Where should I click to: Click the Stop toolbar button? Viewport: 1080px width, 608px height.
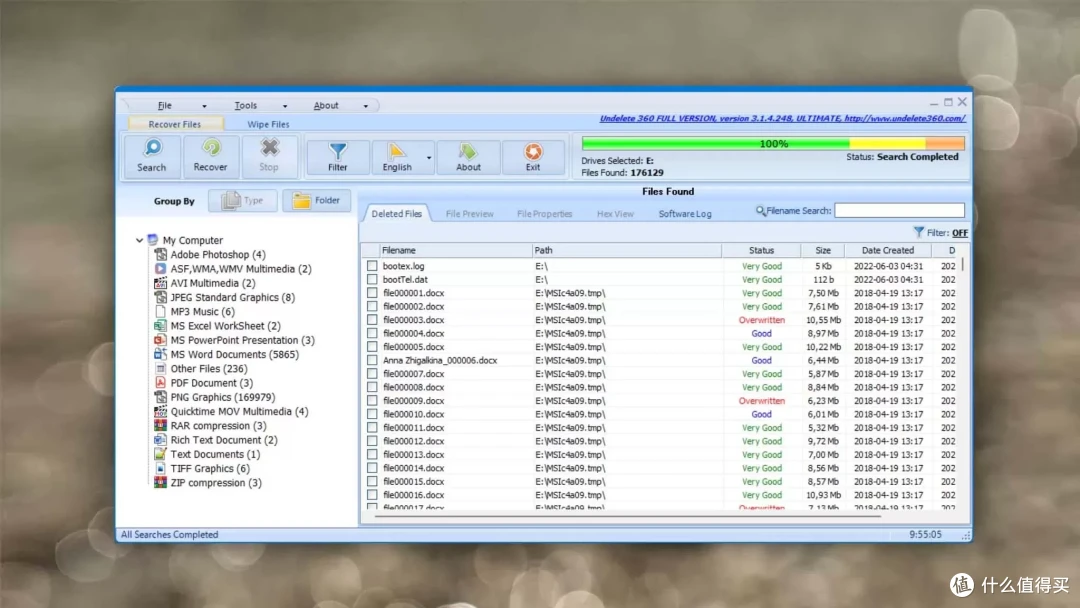(x=269, y=156)
